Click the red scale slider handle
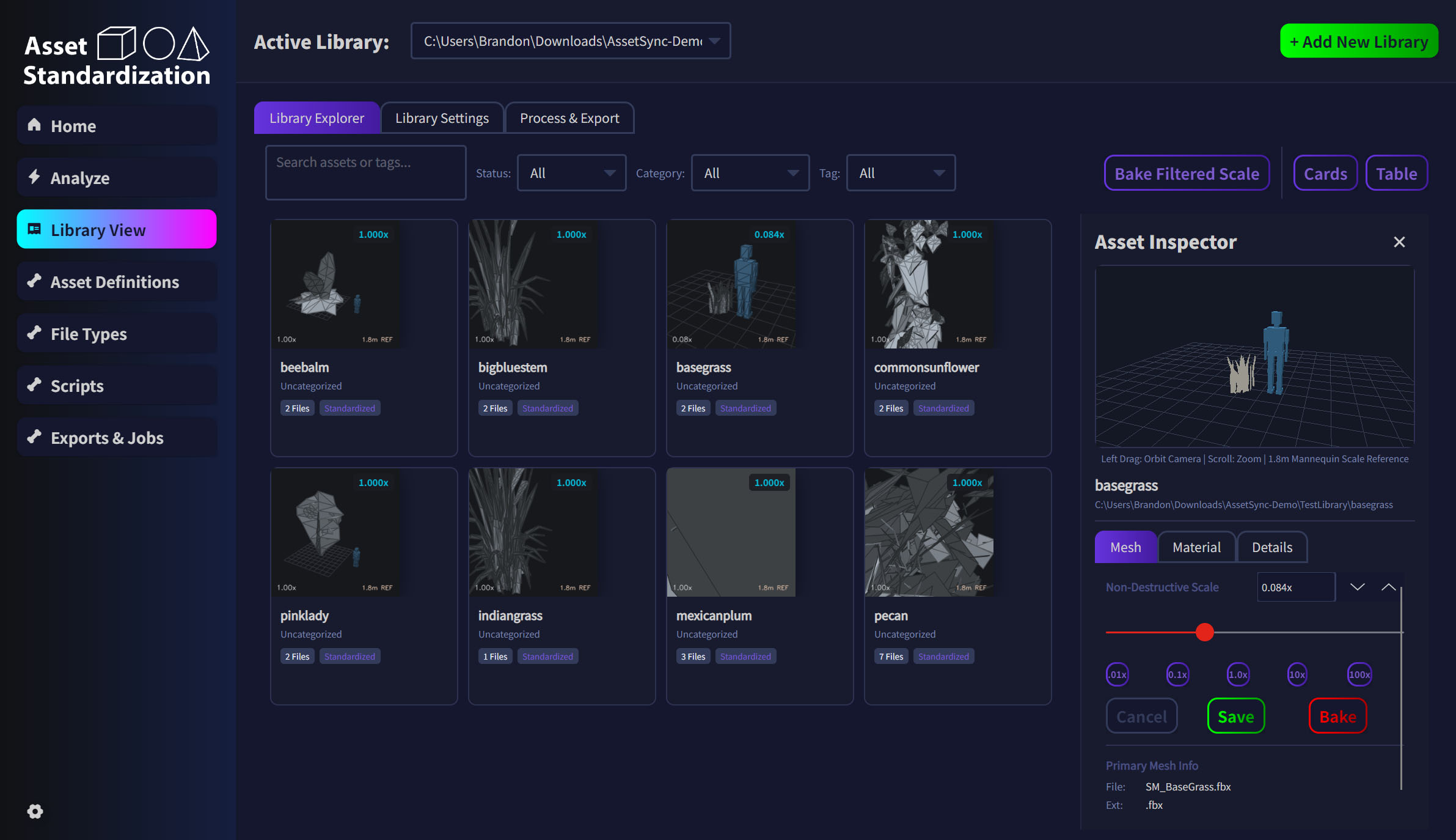The width and height of the screenshot is (1456, 840). (1204, 632)
